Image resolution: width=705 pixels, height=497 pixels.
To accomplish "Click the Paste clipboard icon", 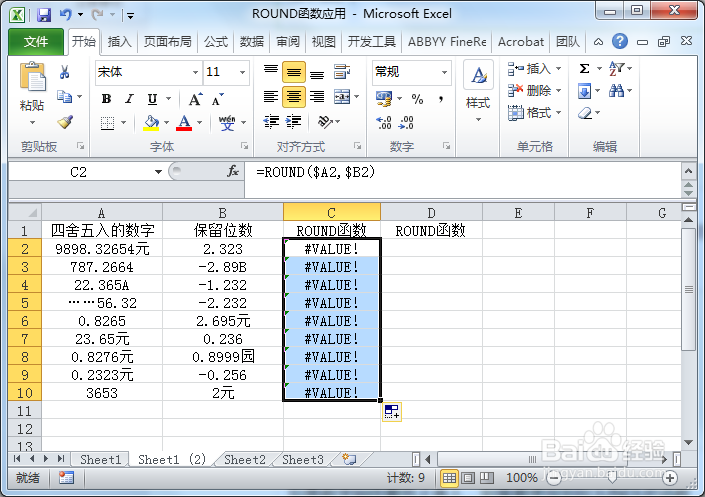I will pos(32,77).
